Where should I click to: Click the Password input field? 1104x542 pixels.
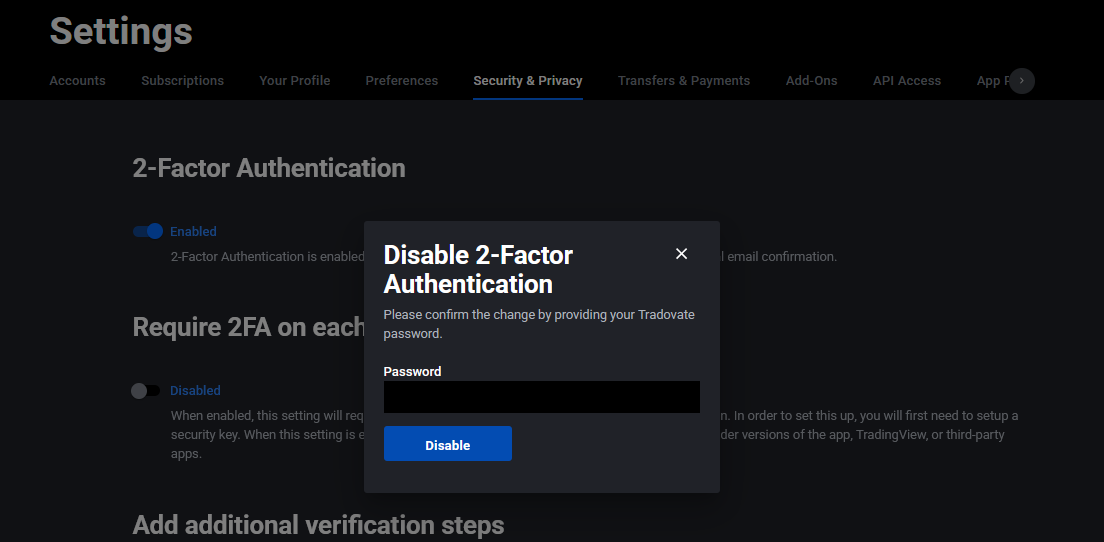point(541,397)
